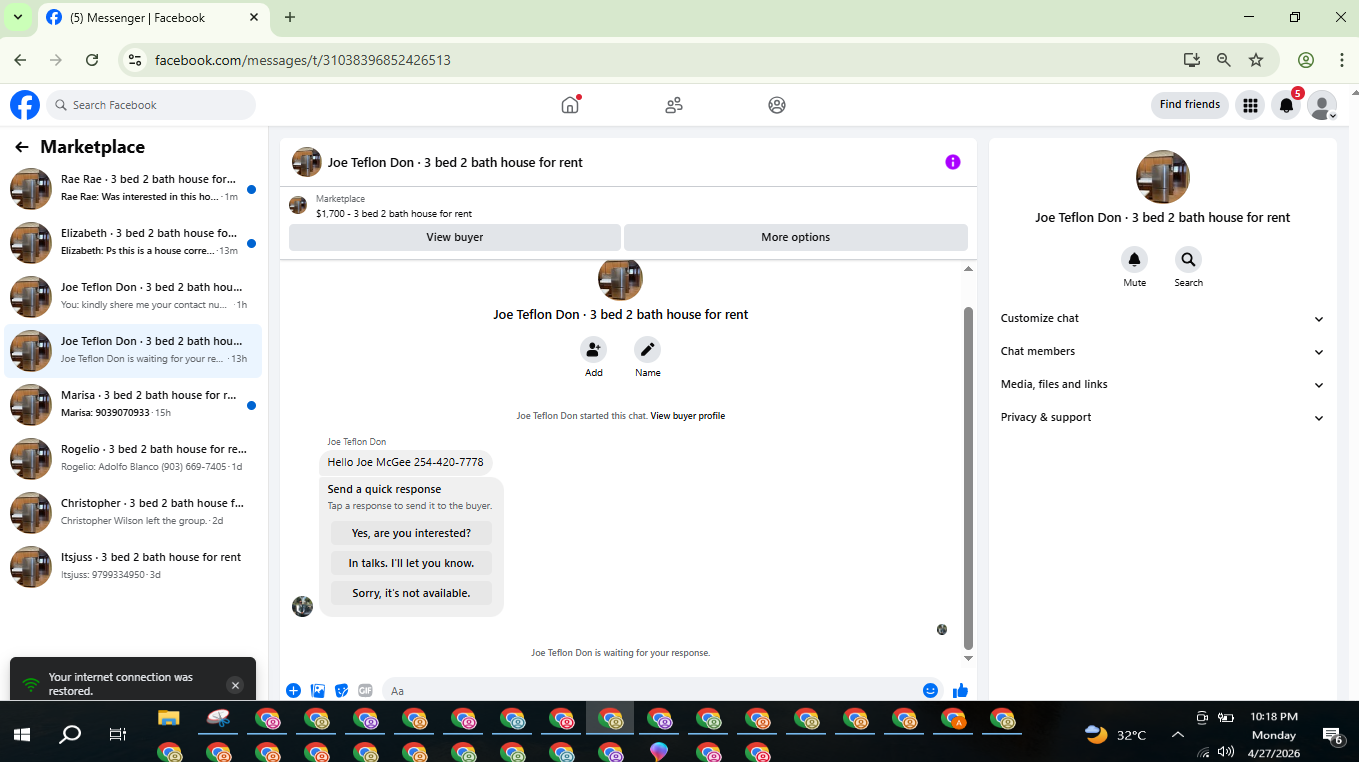Open browser tab search dropdown
The width and height of the screenshot is (1359, 762).
18,17
